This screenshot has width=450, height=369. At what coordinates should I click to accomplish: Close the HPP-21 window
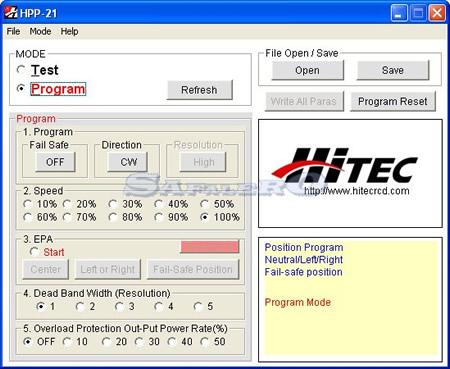point(437,13)
